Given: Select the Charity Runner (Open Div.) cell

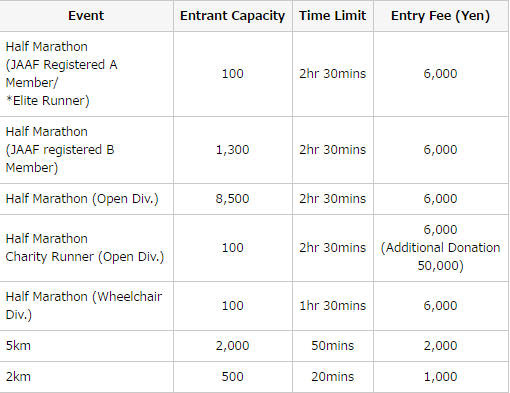Looking at the screenshot, I should [86, 248].
